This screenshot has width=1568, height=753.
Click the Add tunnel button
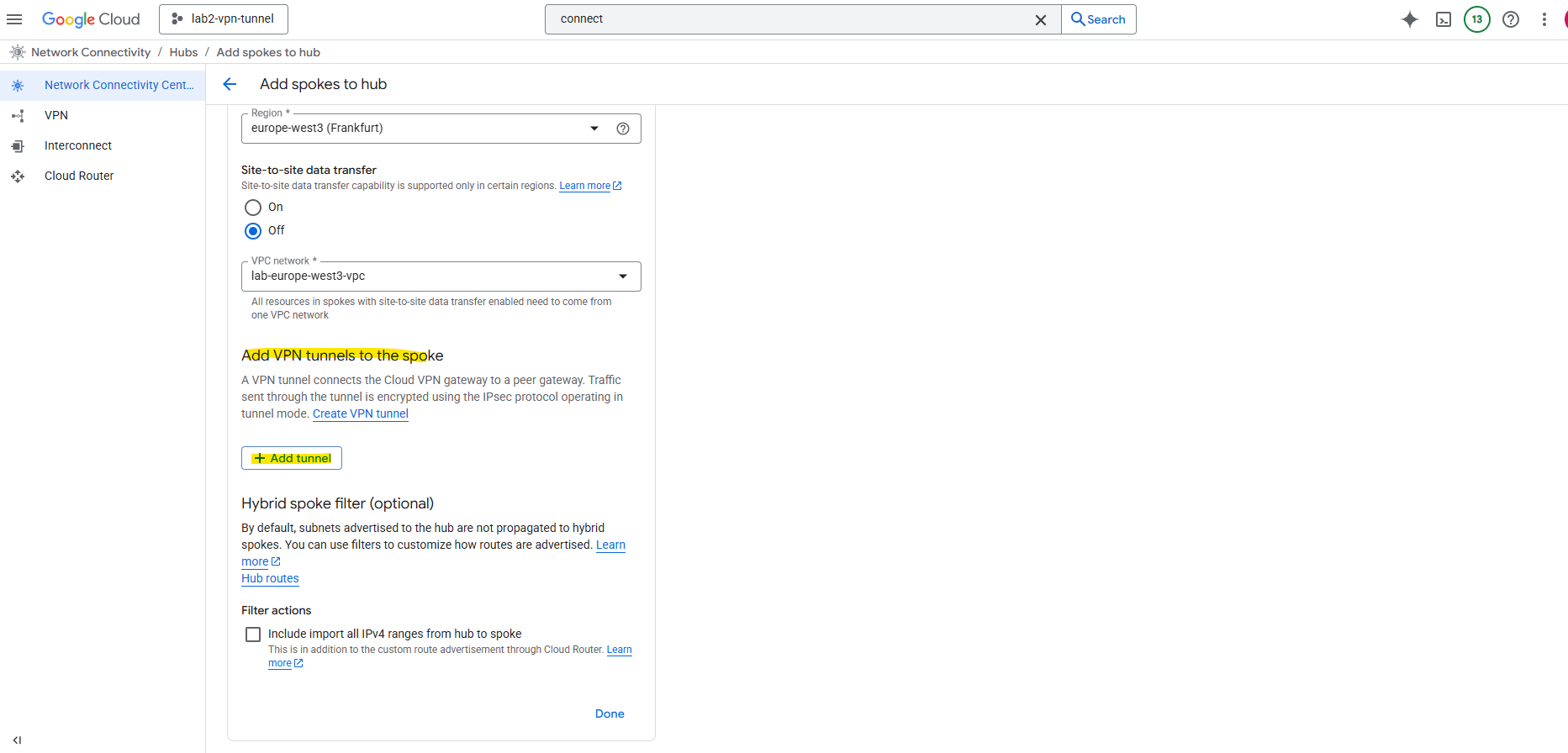[x=292, y=458]
